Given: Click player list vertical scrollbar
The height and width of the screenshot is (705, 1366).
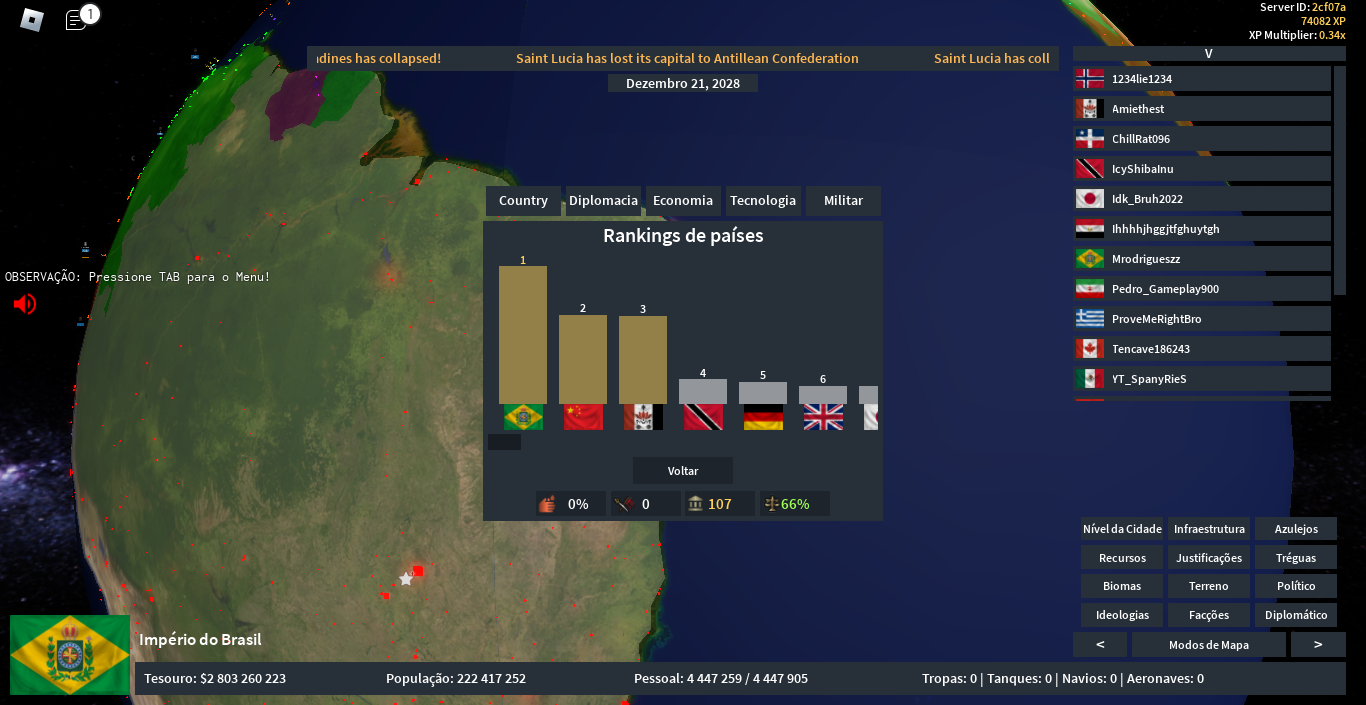Looking at the screenshot, I should (1340, 181).
